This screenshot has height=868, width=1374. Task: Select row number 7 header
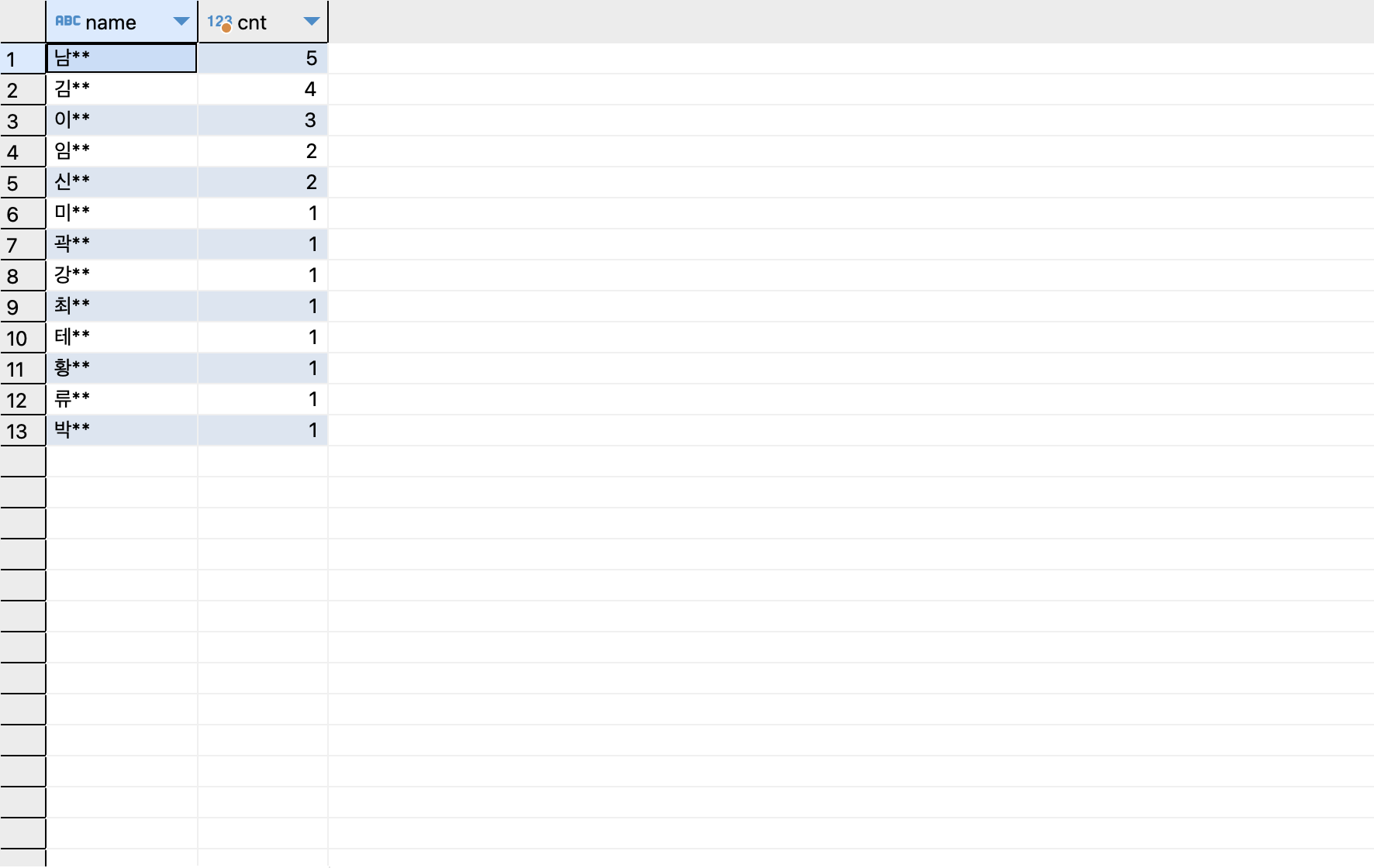[x=22, y=245]
